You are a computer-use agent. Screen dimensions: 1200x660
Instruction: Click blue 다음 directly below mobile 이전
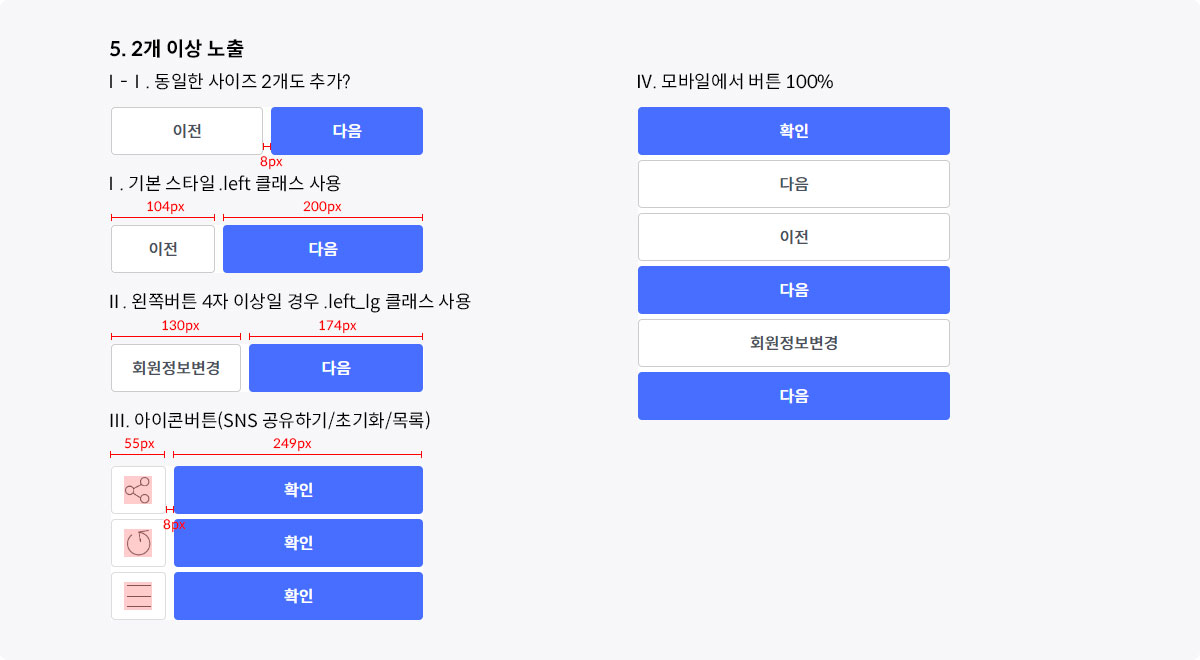[794, 290]
